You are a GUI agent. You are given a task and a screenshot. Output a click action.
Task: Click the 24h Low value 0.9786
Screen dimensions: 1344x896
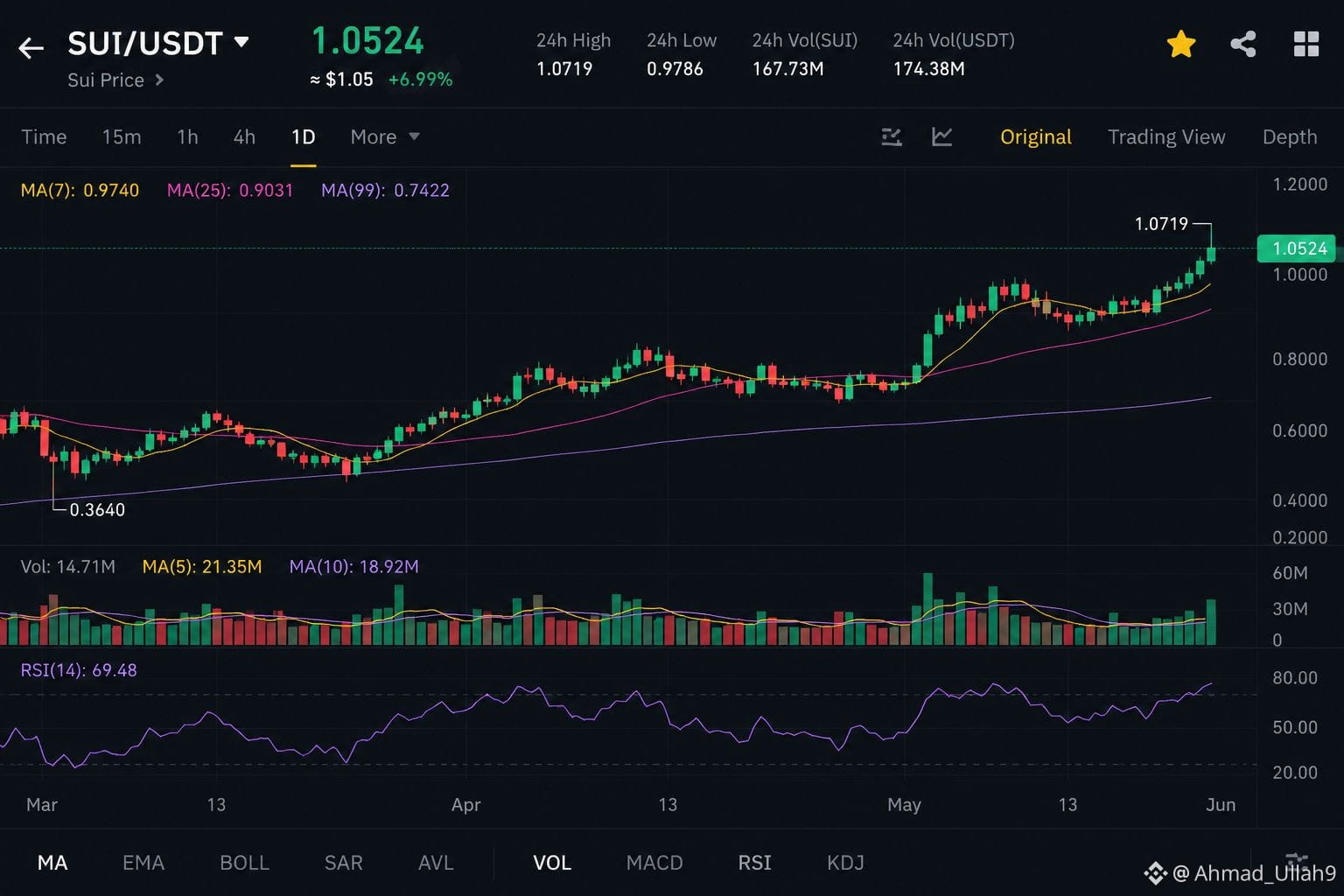[x=675, y=68]
